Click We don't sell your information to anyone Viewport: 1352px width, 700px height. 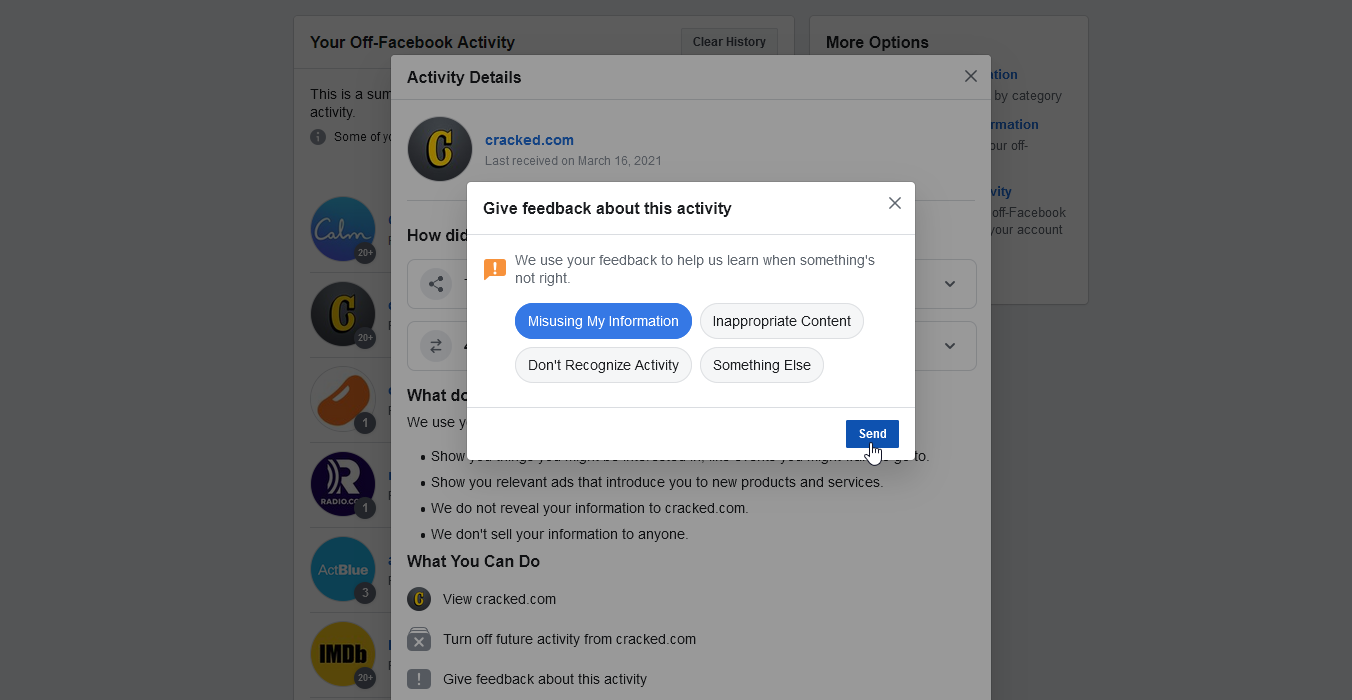pyautogui.click(x=560, y=534)
